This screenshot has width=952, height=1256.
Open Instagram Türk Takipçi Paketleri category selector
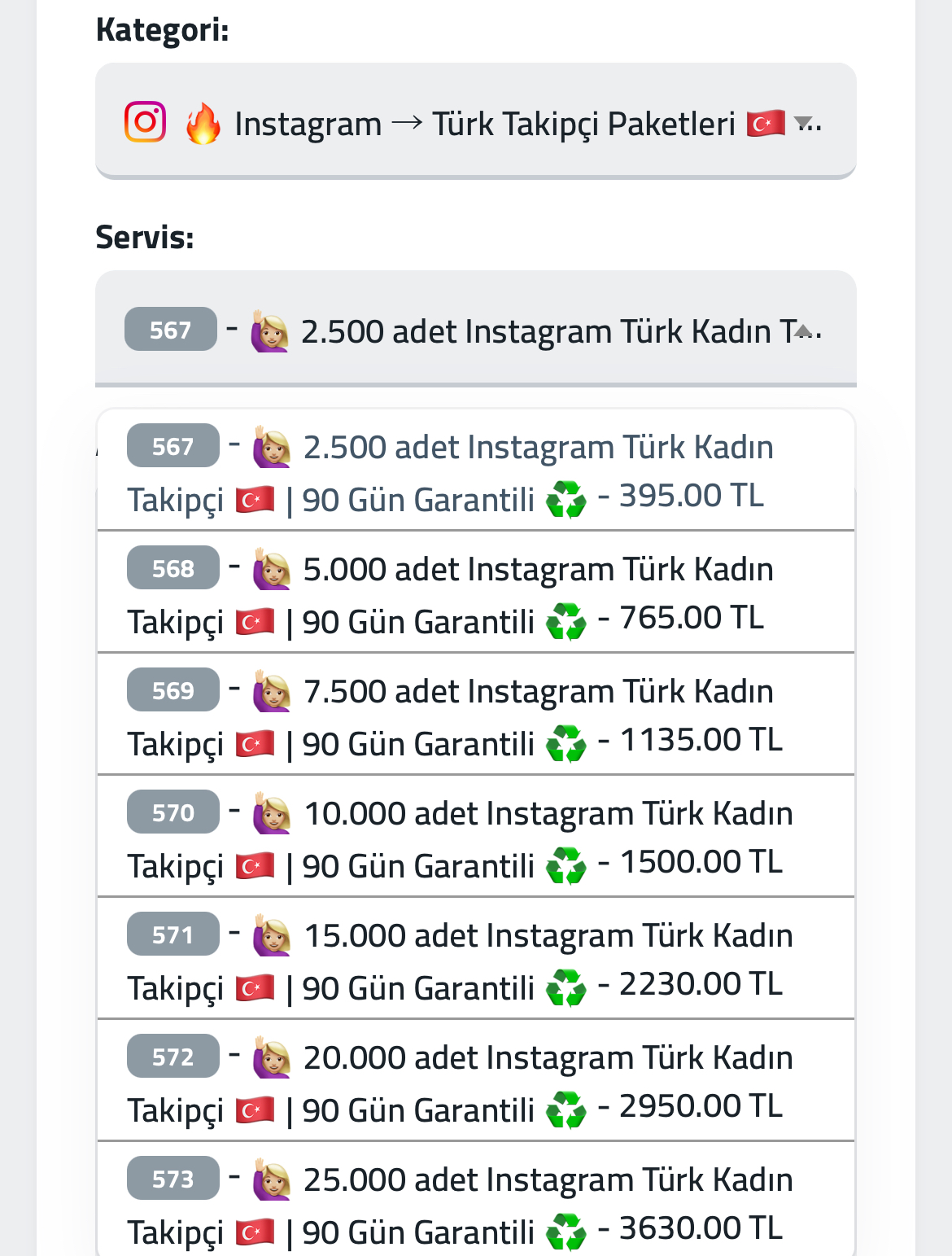476,120
